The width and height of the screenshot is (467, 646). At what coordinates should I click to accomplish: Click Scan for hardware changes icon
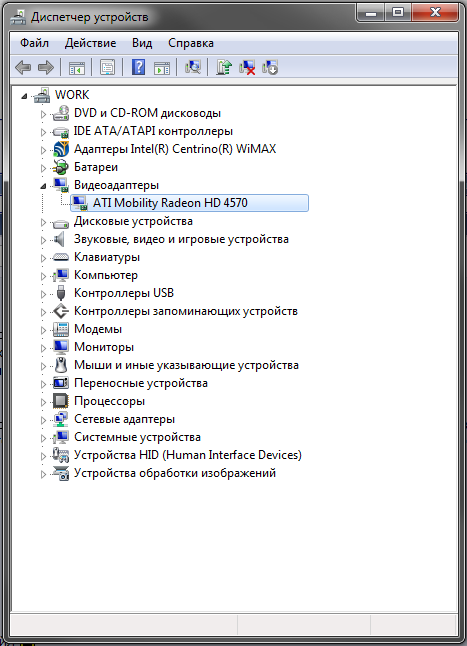(x=193, y=67)
